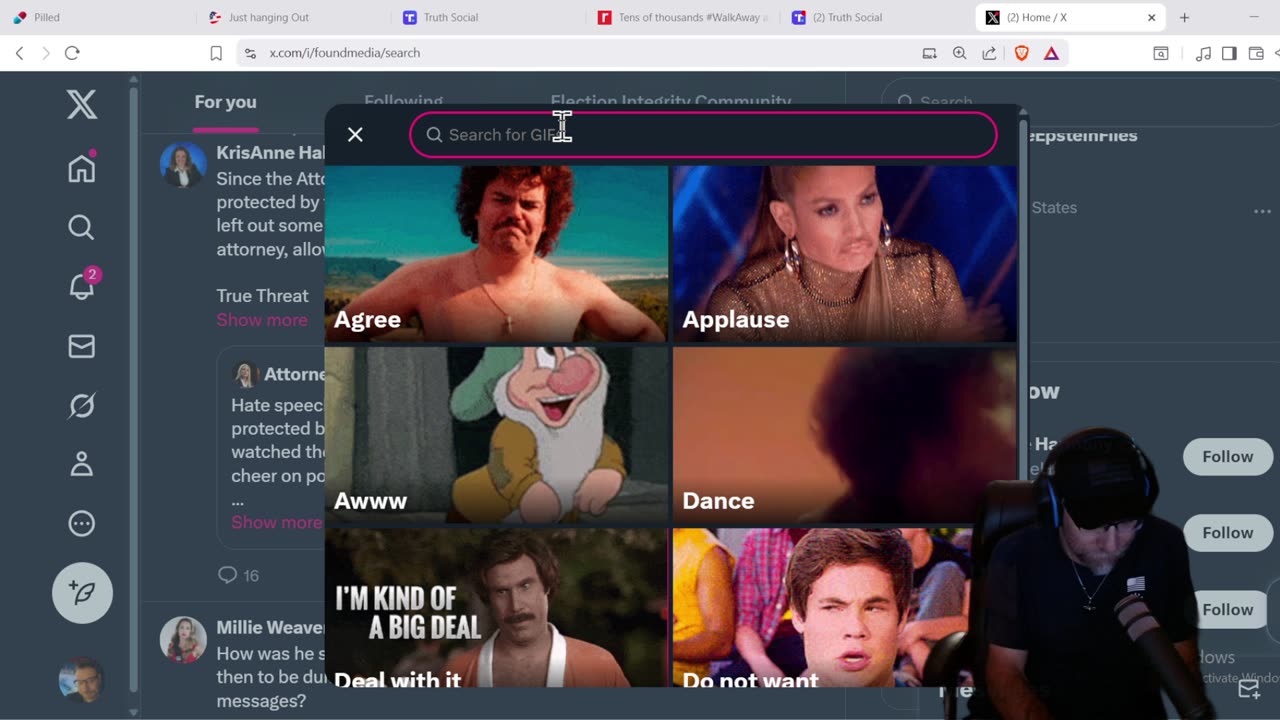This screenshot has width=1280, height=720.
Task: Click the screen cast icon in address bar
Action: tap(929, 53)
